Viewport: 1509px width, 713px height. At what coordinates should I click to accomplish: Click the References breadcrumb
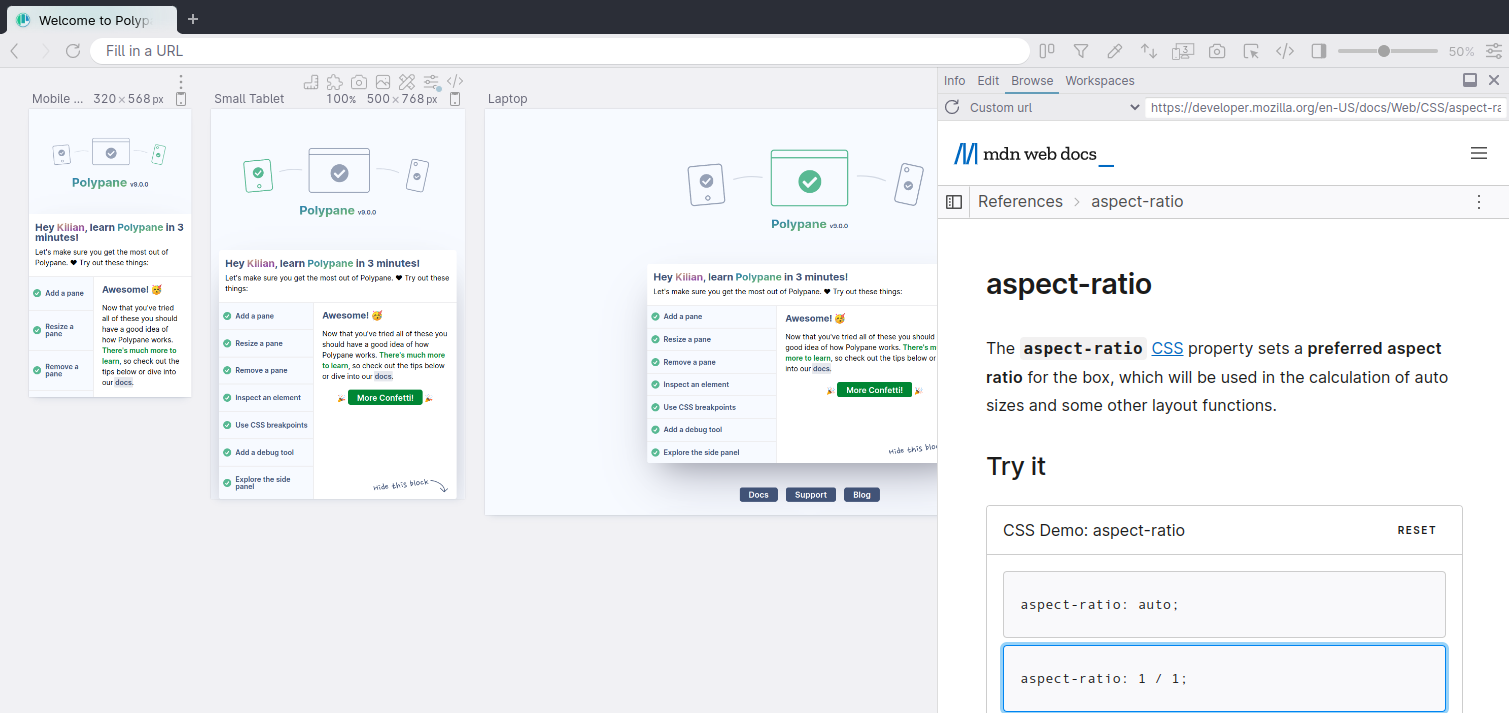(1020, 202)
